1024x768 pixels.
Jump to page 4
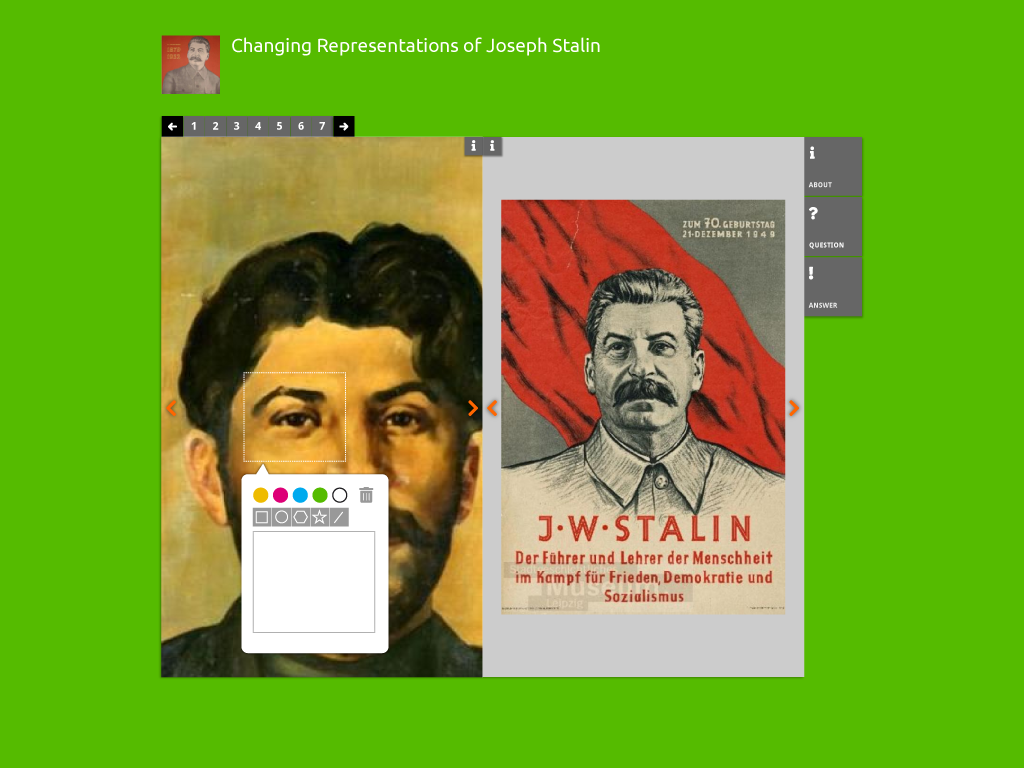pyautogui.click(x=258, y=126)
